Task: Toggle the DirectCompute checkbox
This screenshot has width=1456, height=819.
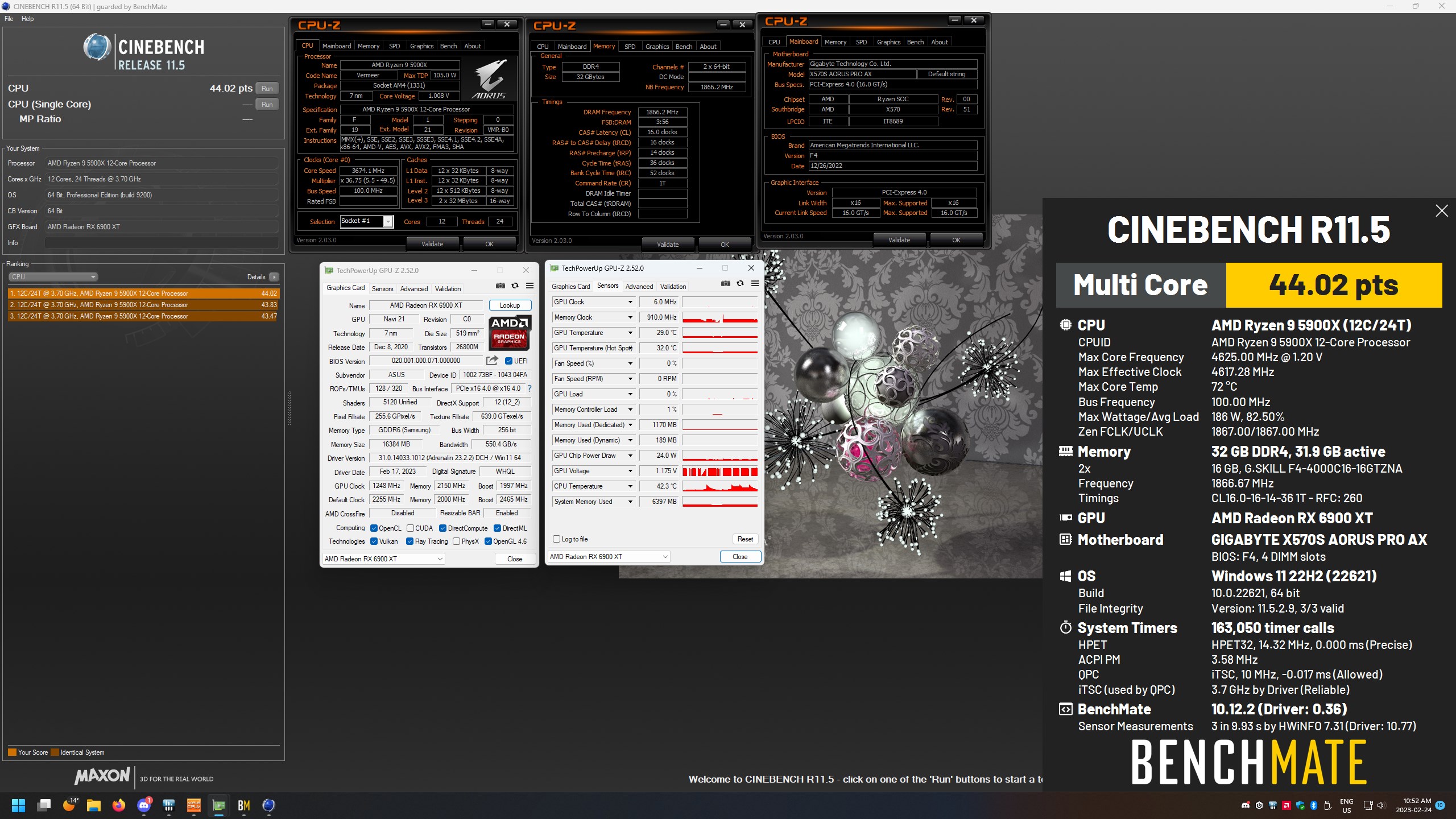Action: (442, 528)
